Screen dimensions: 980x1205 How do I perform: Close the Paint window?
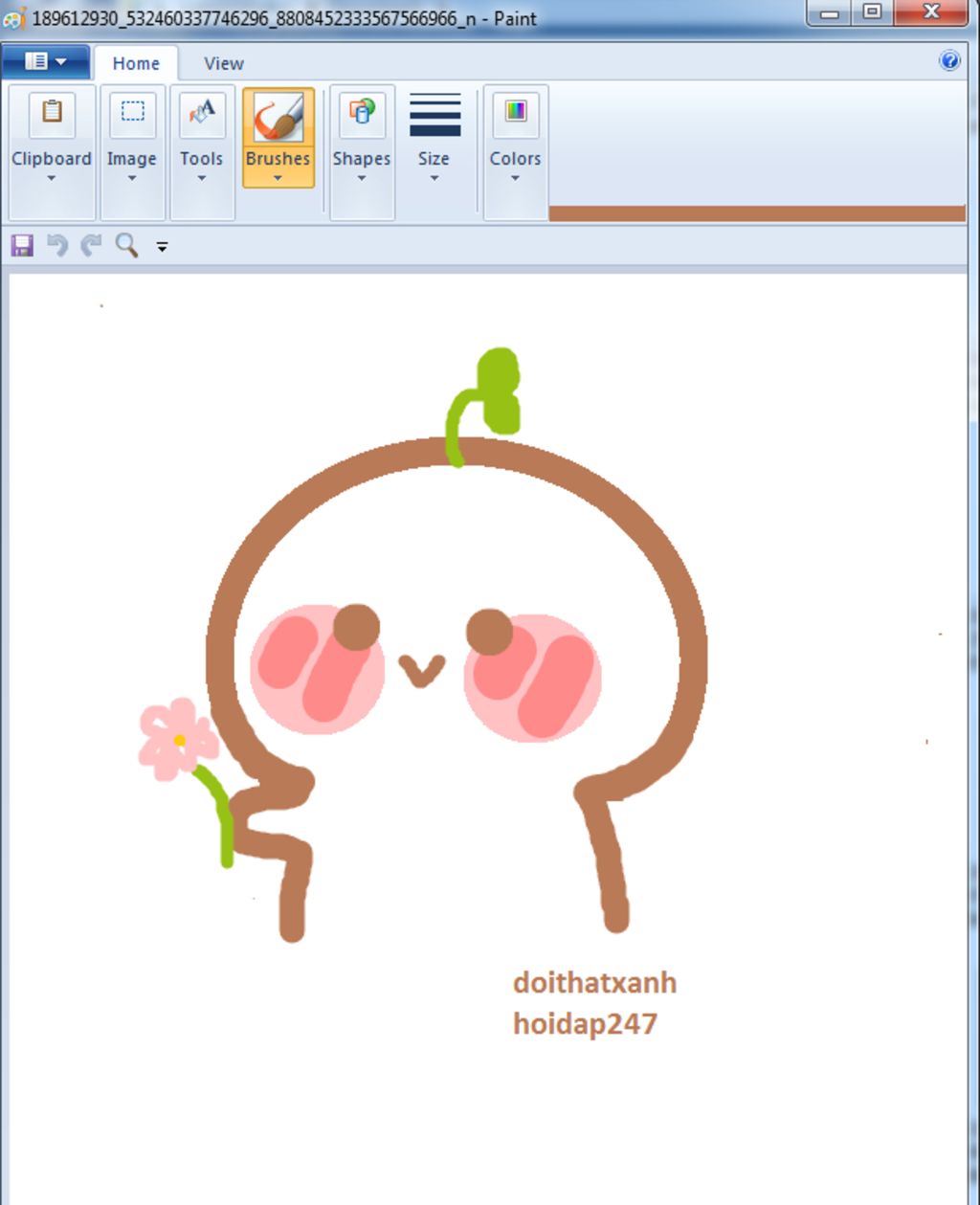click(931, 12)
